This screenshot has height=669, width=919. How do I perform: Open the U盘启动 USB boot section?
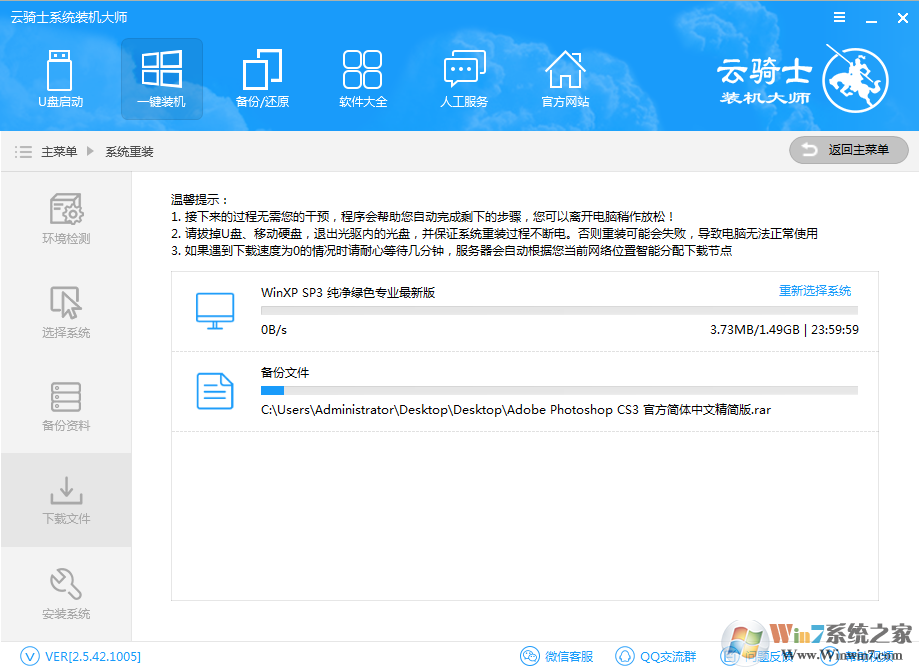[x=60, y=78]
